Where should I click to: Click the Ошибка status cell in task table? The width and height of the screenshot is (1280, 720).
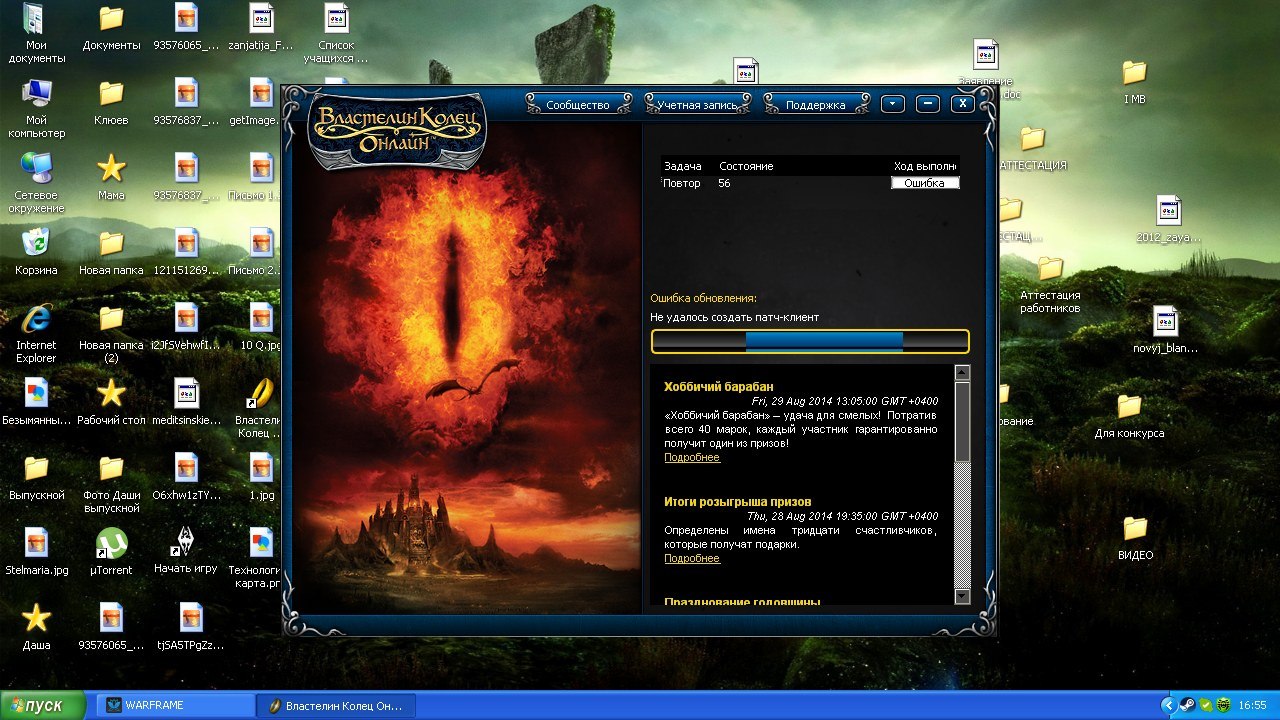click(925, 183)
